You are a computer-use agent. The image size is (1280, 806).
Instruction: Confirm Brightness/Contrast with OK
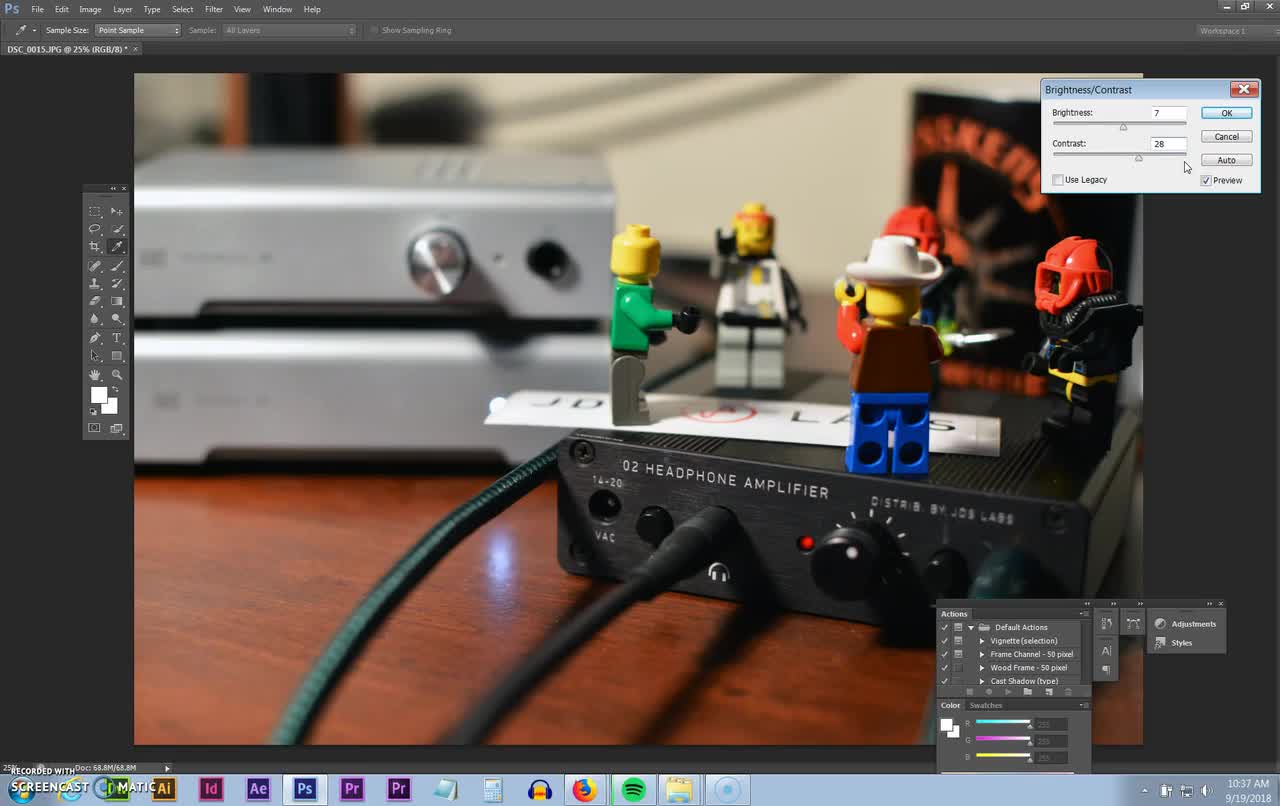pyautogui.click(x=1227, y=113)
